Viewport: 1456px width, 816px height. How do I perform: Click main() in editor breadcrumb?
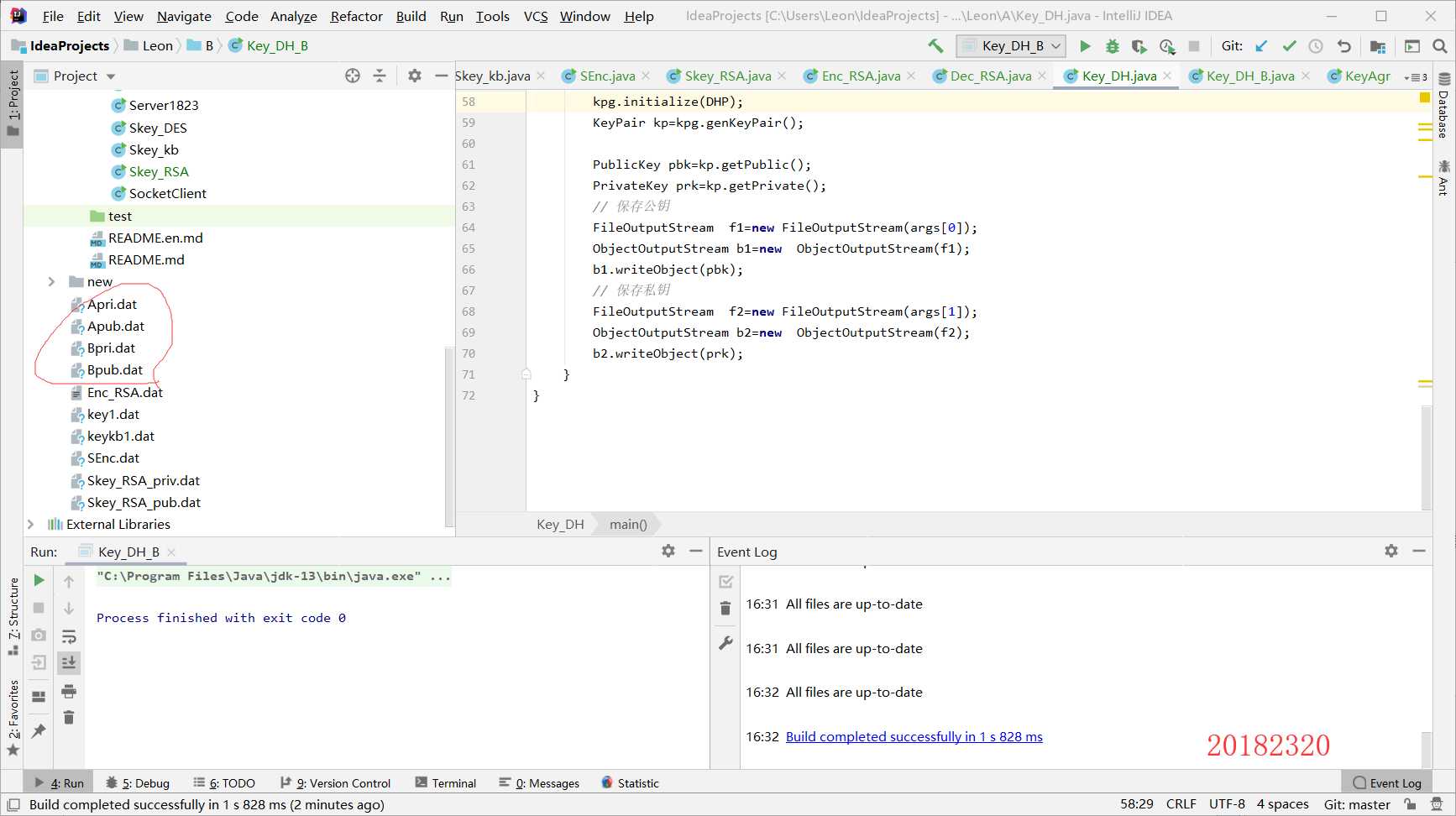click(x=628, y=524)
